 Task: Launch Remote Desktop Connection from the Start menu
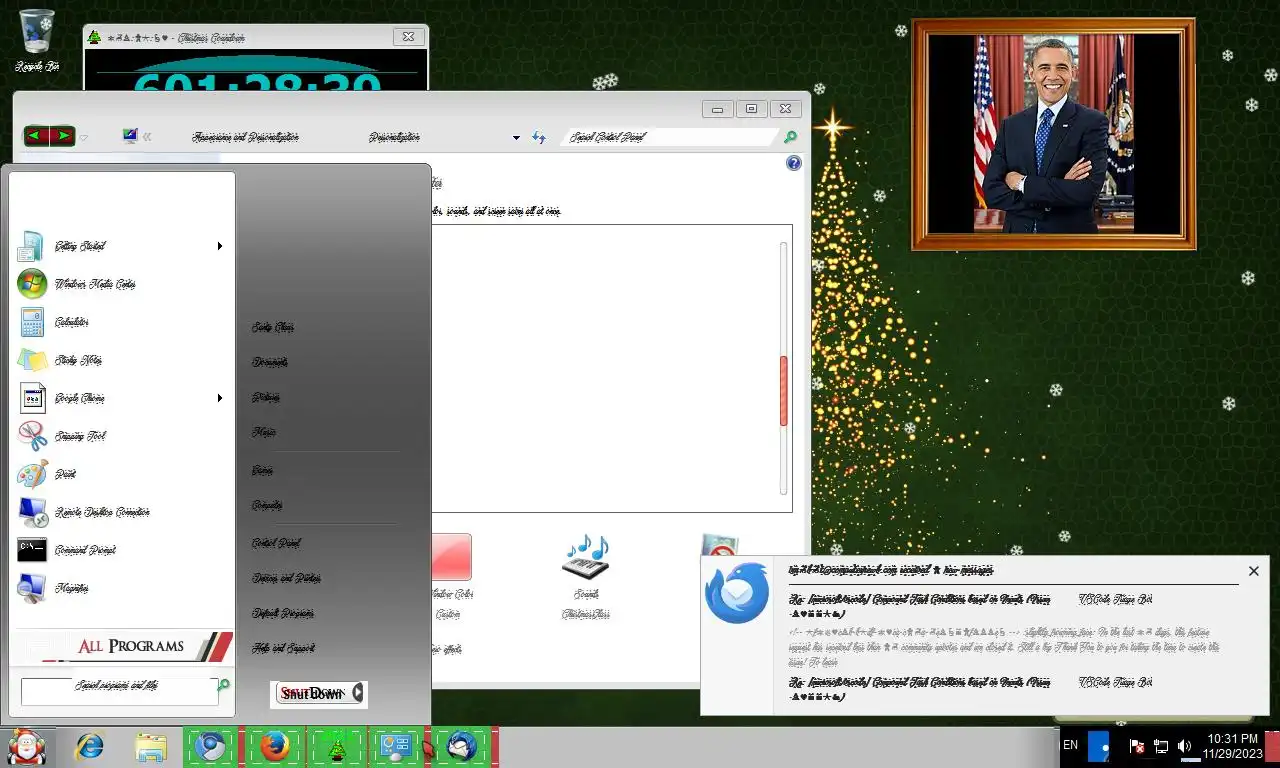click(x=102, y=512)
